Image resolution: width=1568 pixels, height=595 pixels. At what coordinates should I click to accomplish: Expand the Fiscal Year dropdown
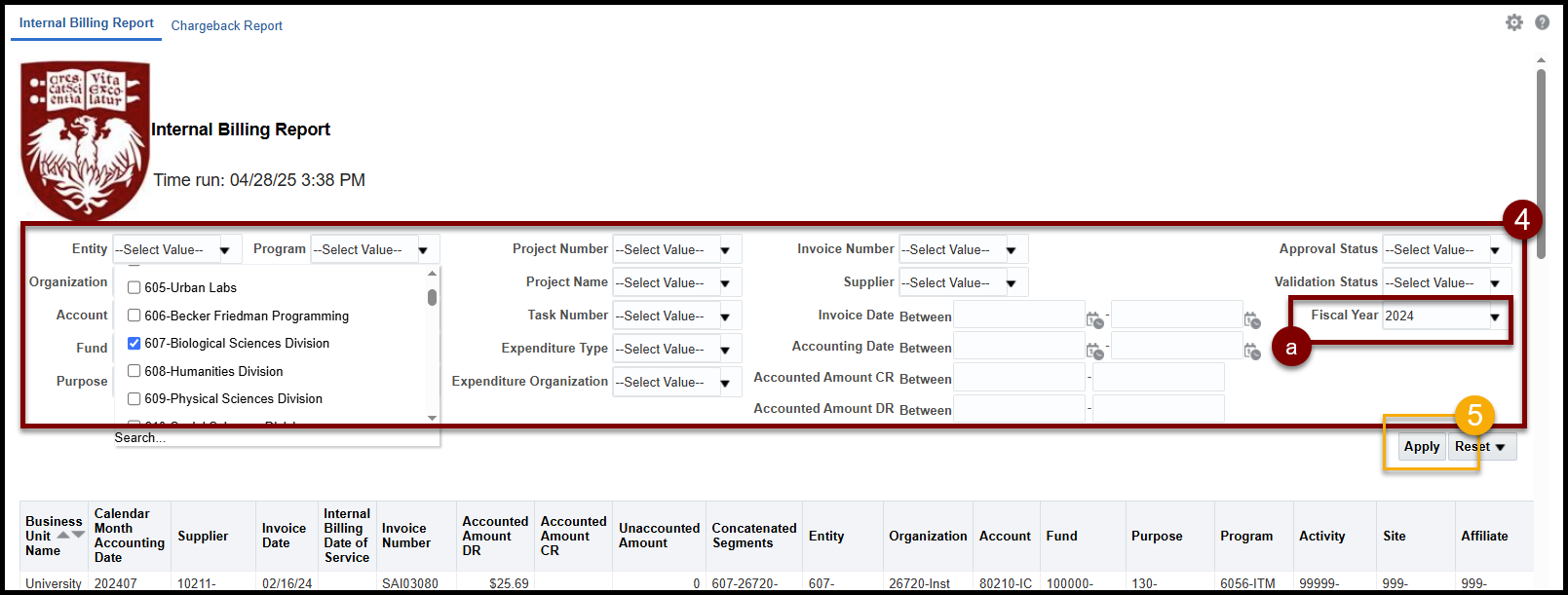pyautogui.click(x=1494, y=316)
